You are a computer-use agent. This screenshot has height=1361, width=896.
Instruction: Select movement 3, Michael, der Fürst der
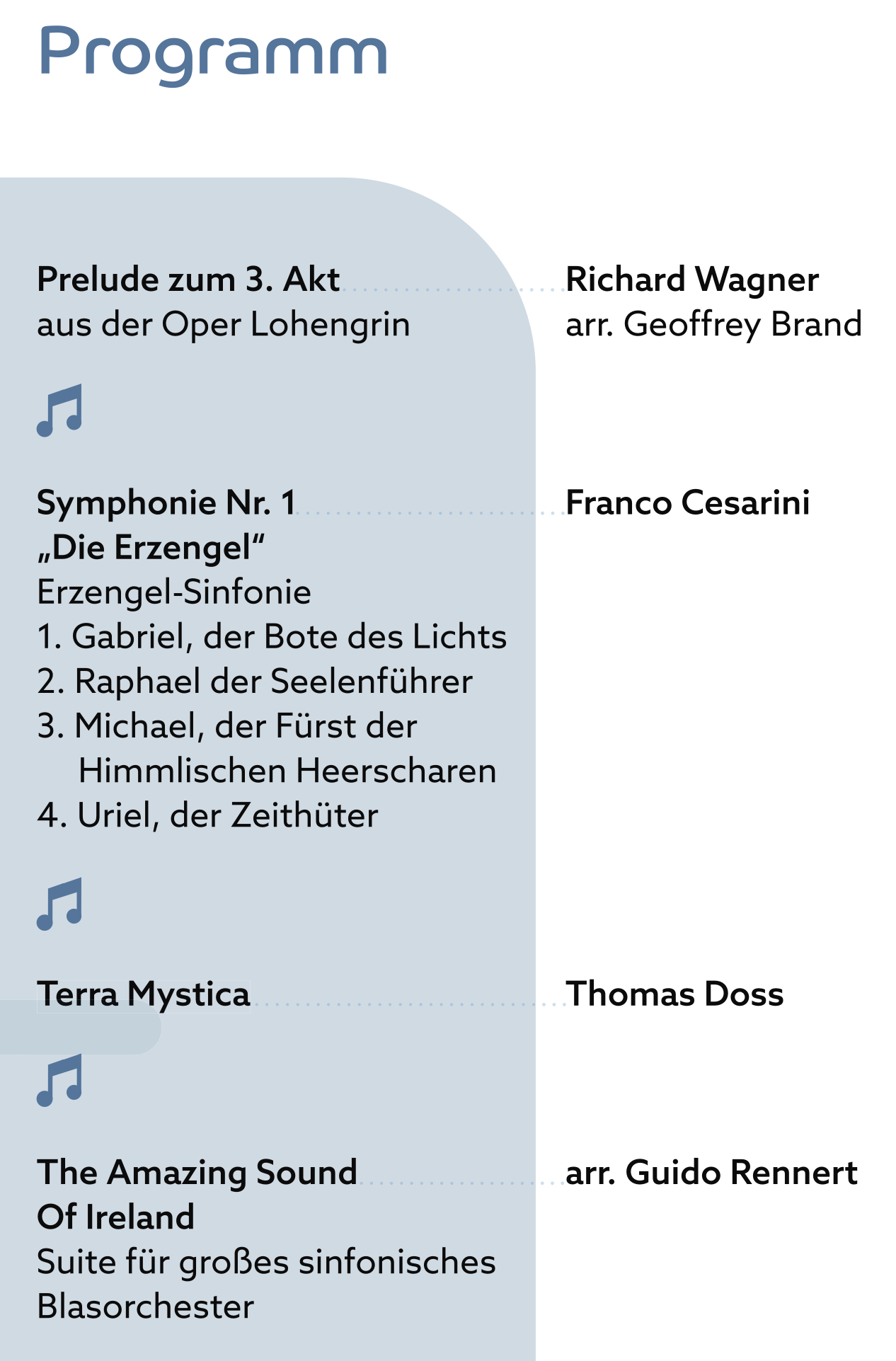pos(227,726)
